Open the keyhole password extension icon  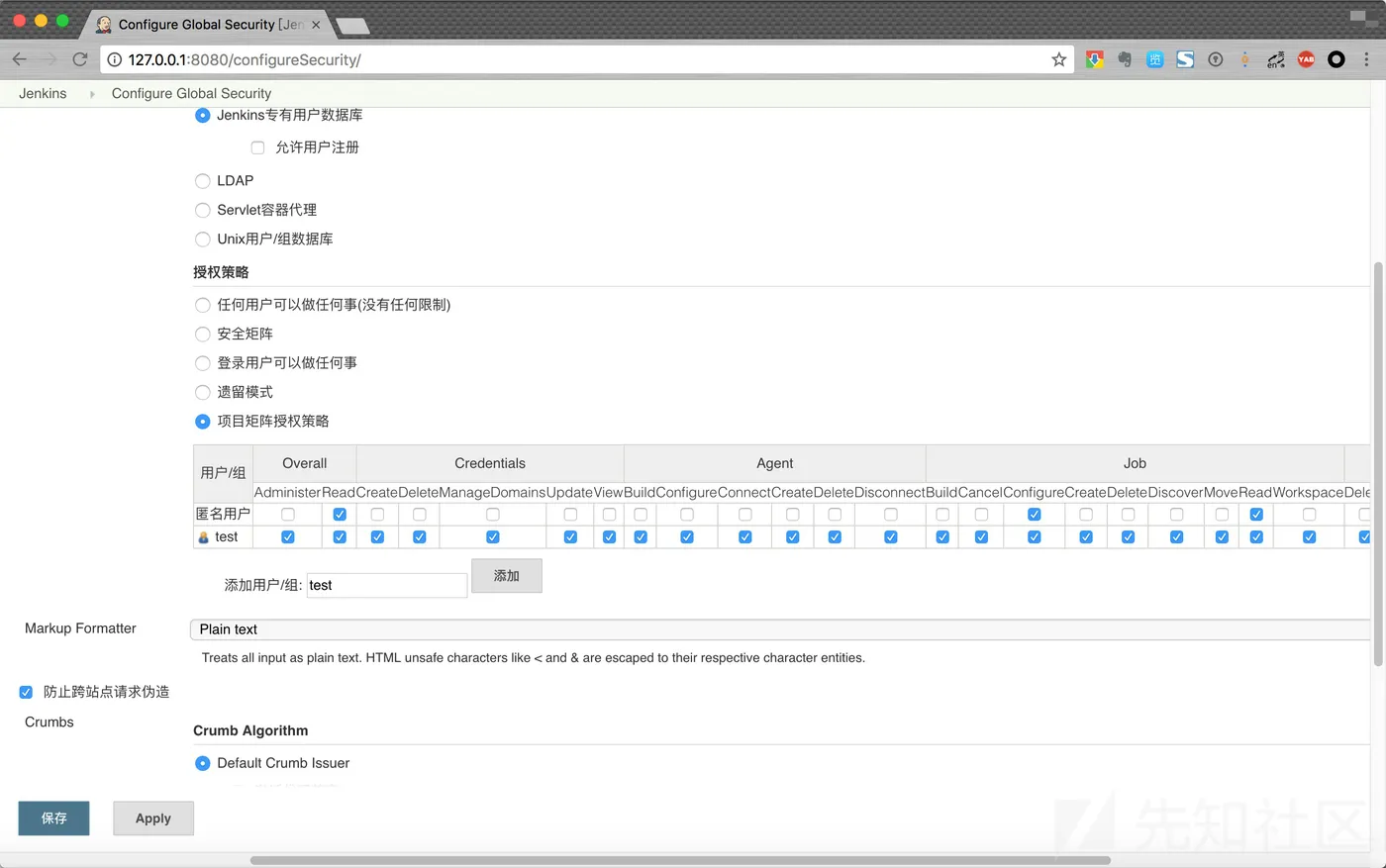pos(1216,59)
